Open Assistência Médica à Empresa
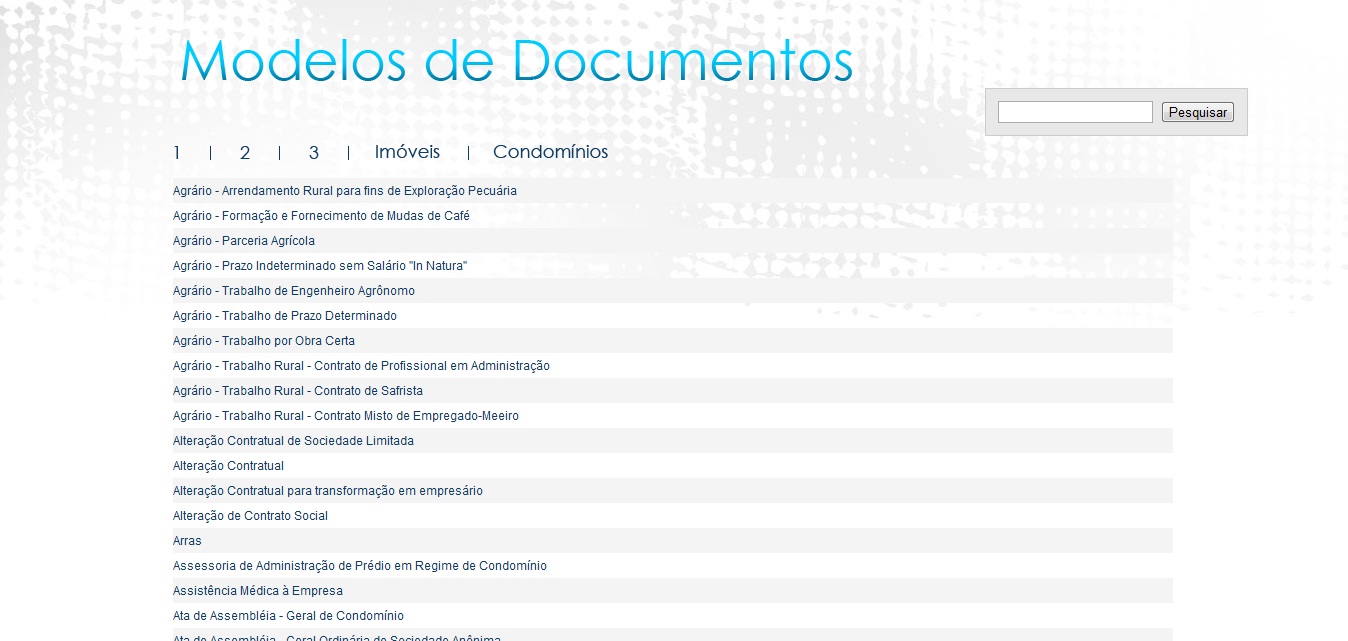 coord(258,590)
